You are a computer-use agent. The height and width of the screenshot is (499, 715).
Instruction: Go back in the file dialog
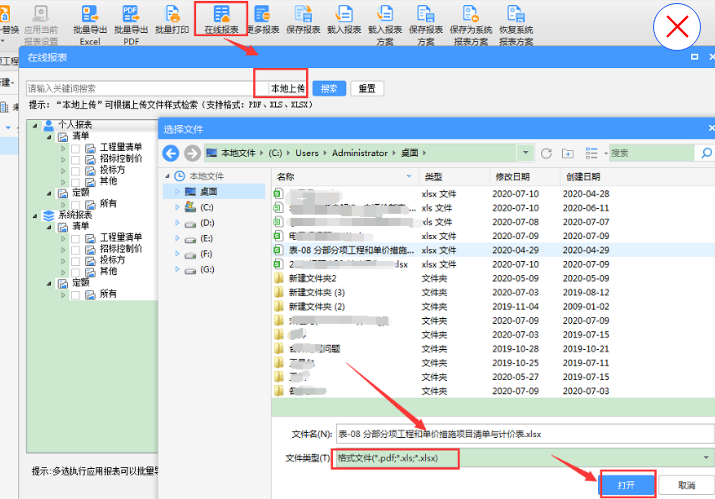pyautogui.click(x=171, y=153)
